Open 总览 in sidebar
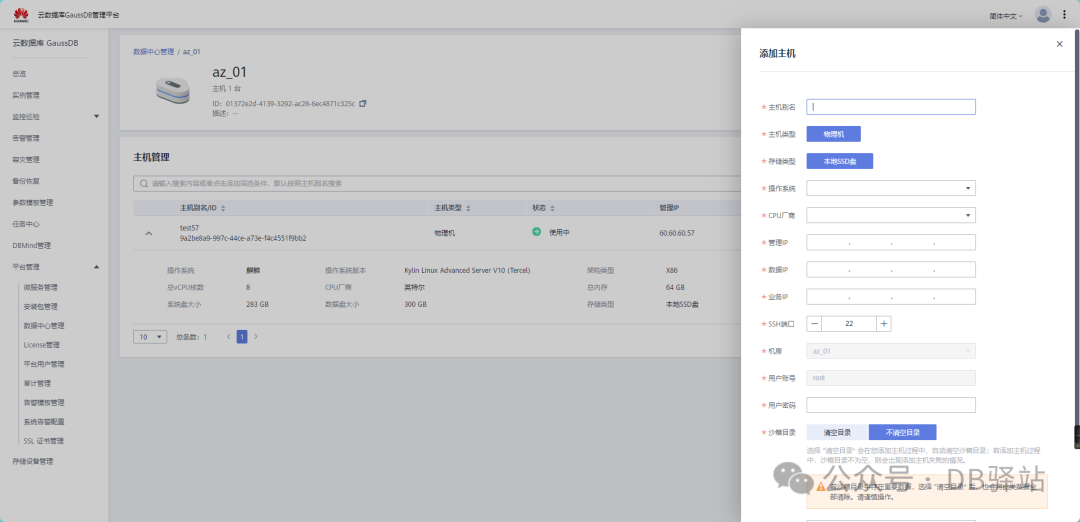 click(19, 74)
